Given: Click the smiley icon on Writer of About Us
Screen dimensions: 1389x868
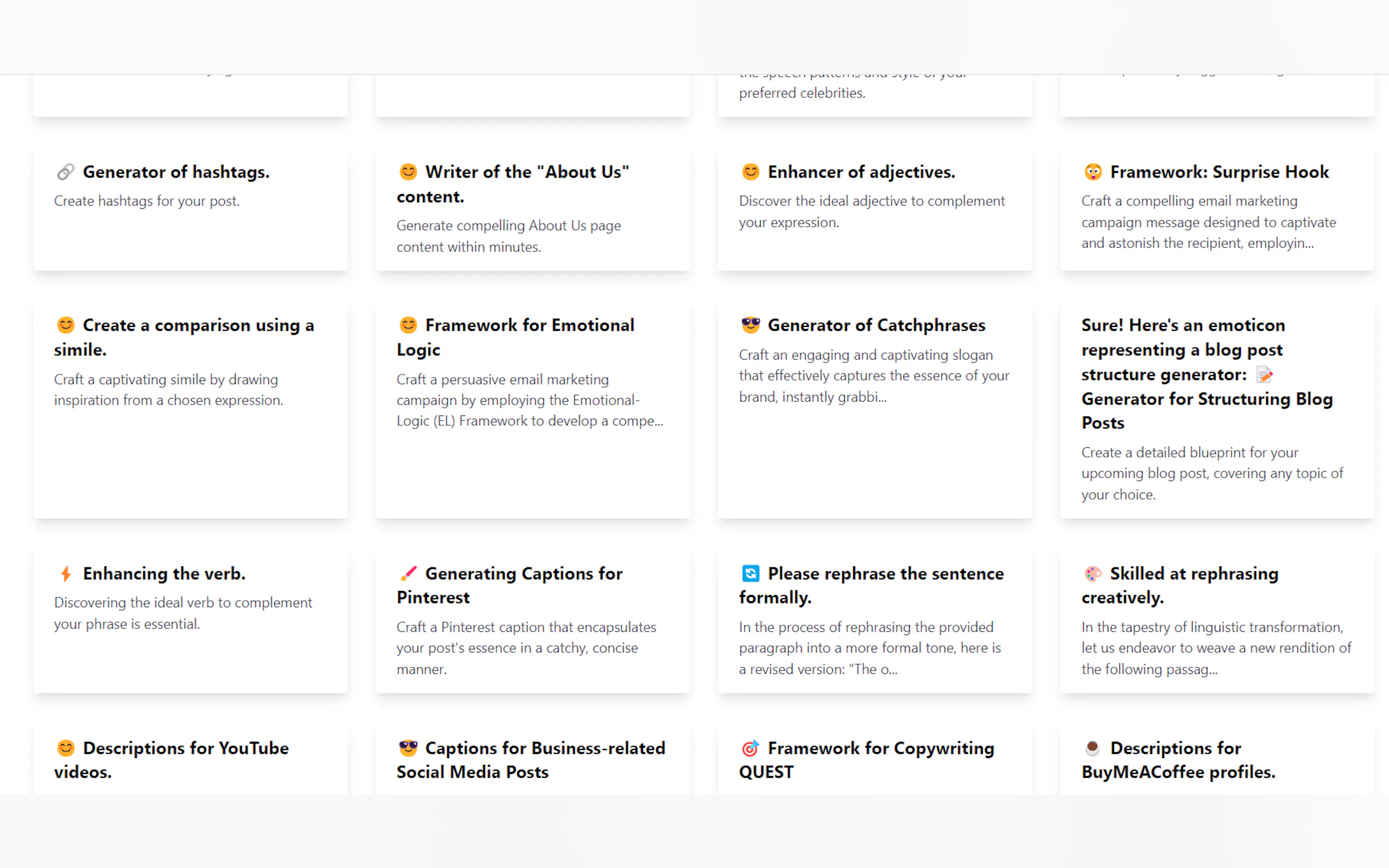Looking at the screenshot, I should tap(408, 171).
